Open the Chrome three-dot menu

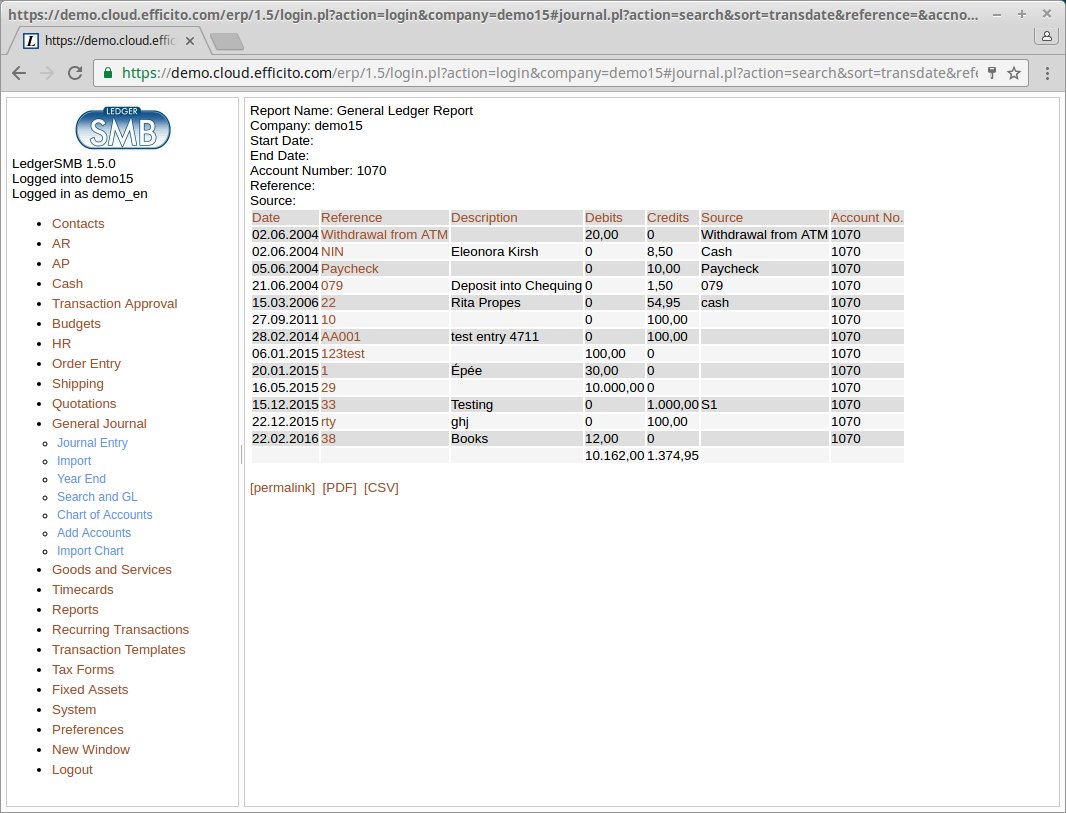pyautogui.click(x=1047, y=73)
